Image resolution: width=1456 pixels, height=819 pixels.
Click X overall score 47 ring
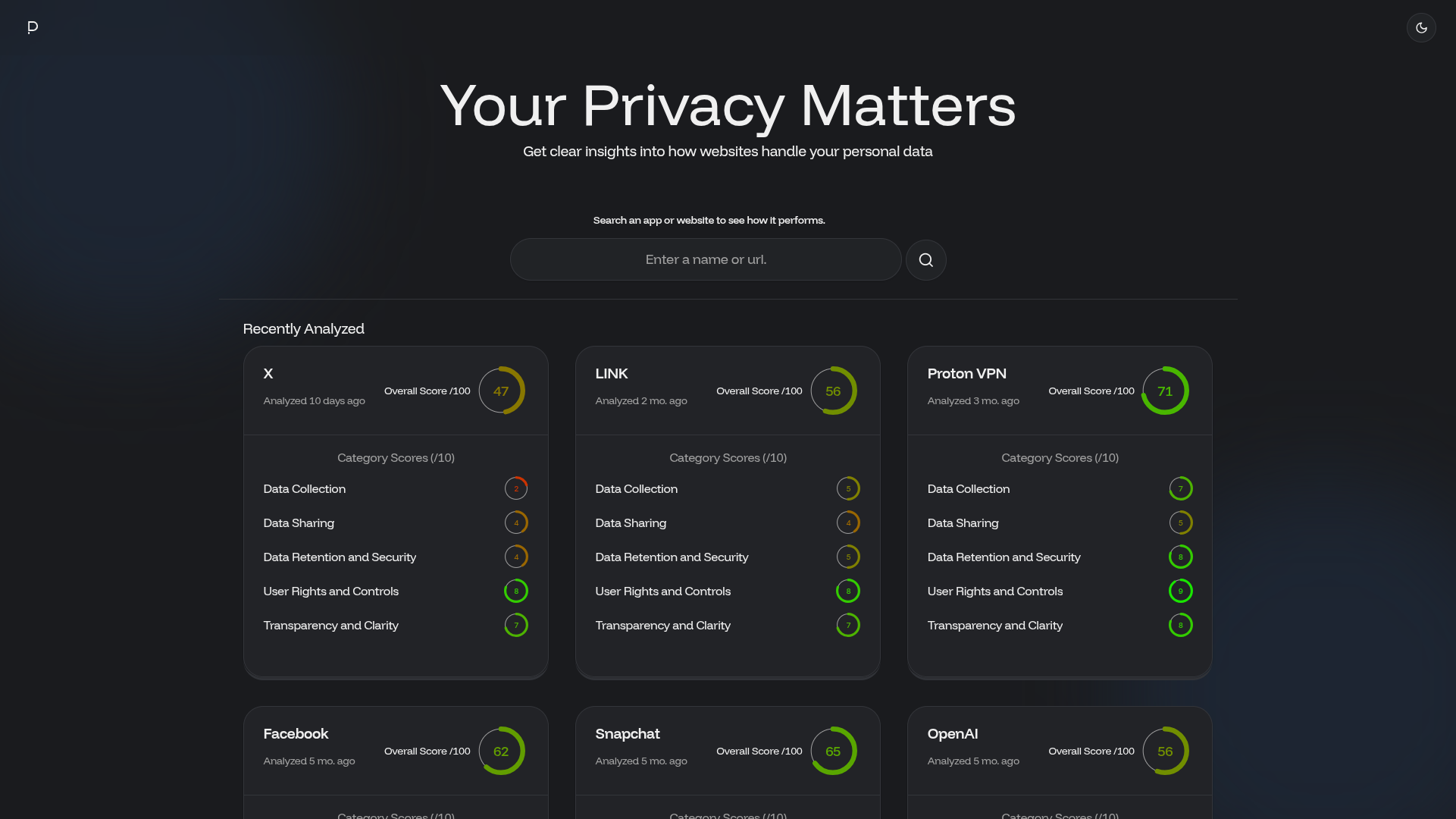(501, 391)
